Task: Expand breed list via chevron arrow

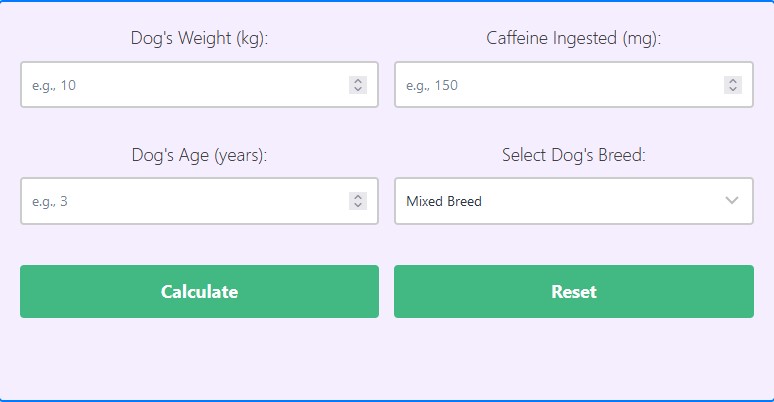Action: click(x=732, y=201)
